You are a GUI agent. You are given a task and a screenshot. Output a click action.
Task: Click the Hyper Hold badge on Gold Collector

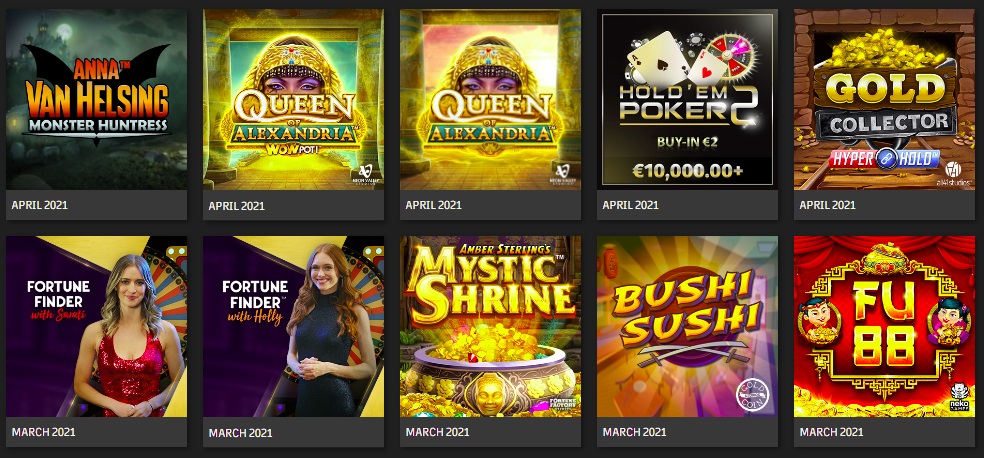tap(884, 158)
